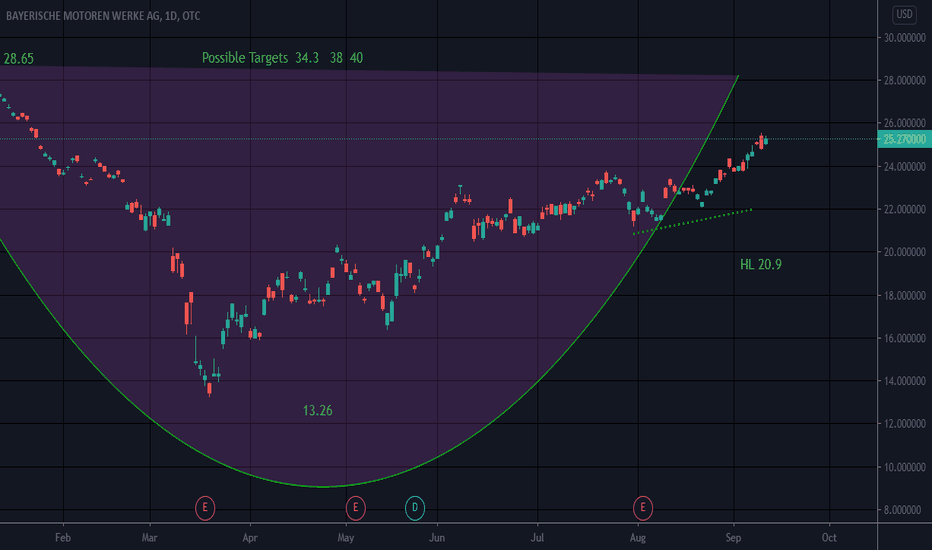
Task: Click the Jun label on time axis
Action: pyautogui.click(x=437, y=538)
